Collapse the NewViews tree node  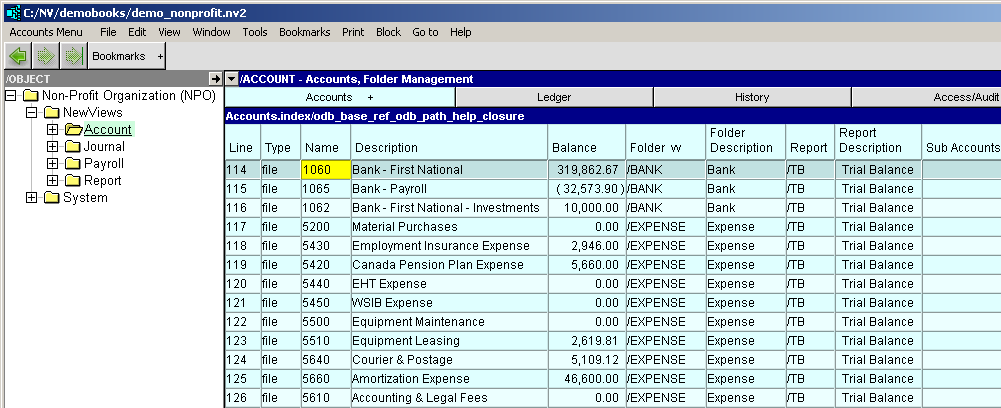tap(32, 113)
